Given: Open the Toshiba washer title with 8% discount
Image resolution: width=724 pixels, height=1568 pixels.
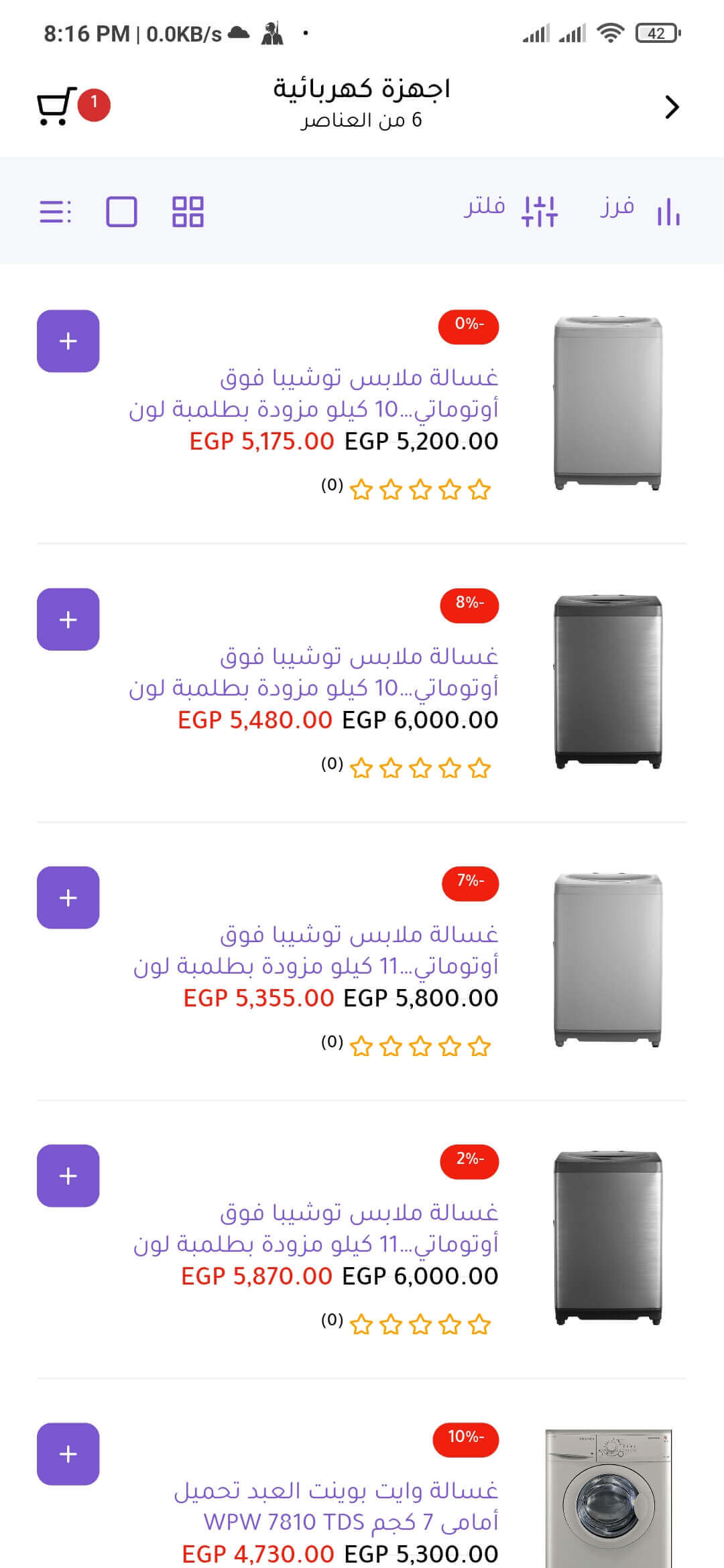Looking at the screenshot, I should coord(314,671).
